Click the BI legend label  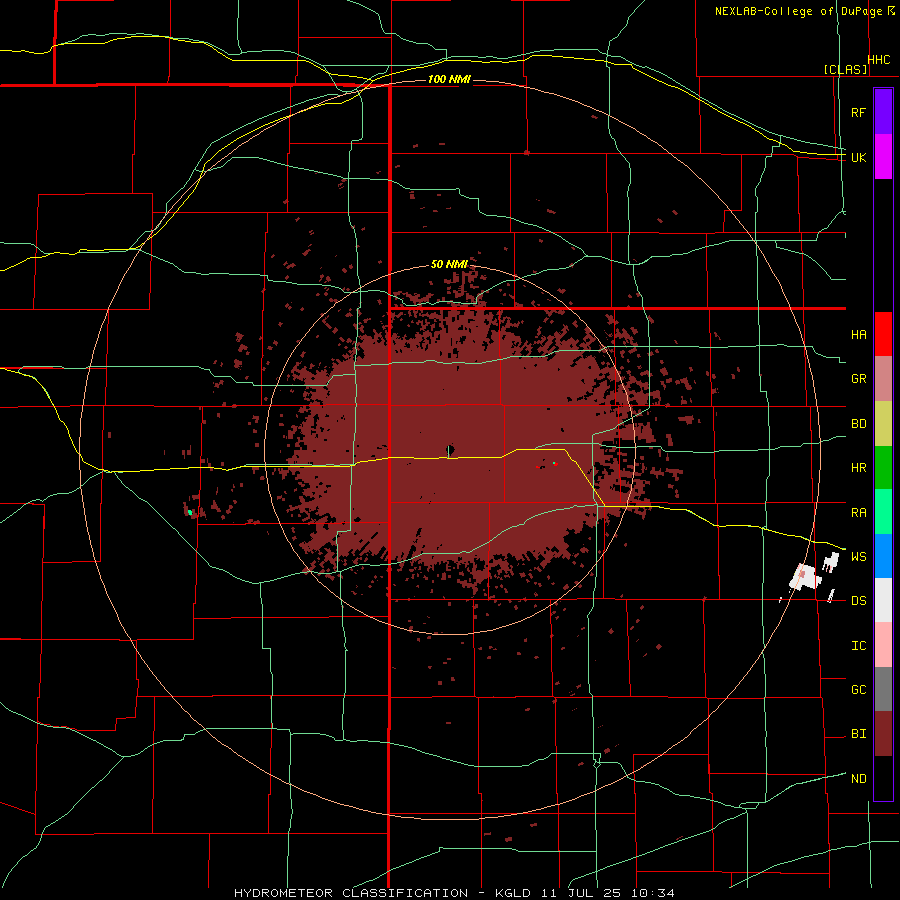(859, 734)
